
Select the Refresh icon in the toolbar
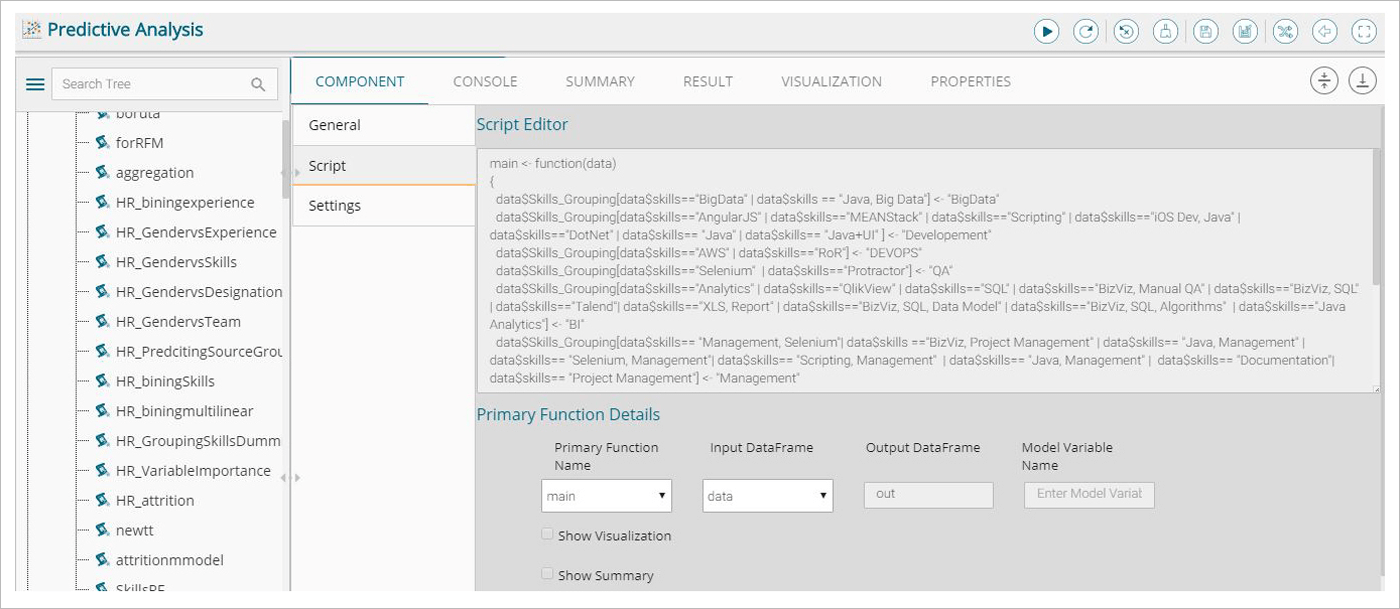pos(1086,31)
